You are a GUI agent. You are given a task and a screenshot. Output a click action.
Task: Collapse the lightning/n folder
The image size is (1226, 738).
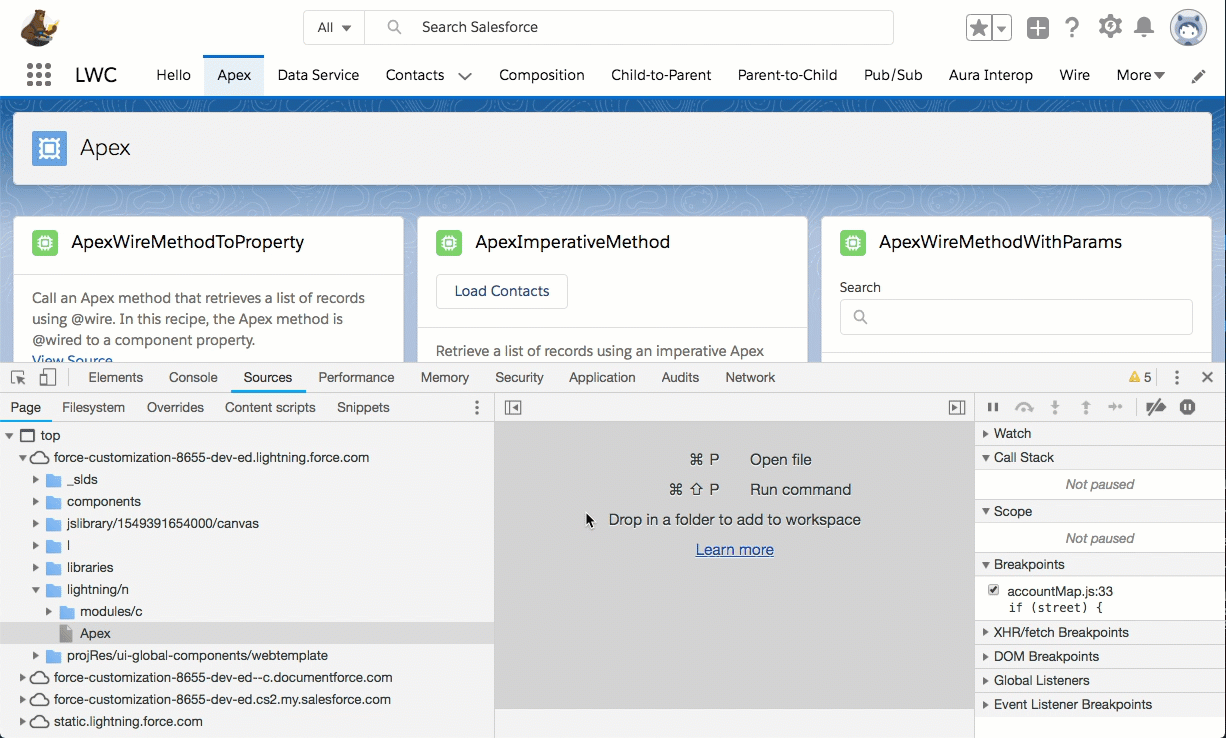click(36, 589)
